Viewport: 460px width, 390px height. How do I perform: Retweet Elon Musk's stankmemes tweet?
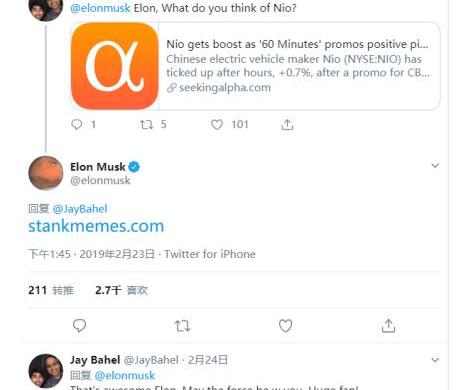pyautogui.click(x=182, y=326)
